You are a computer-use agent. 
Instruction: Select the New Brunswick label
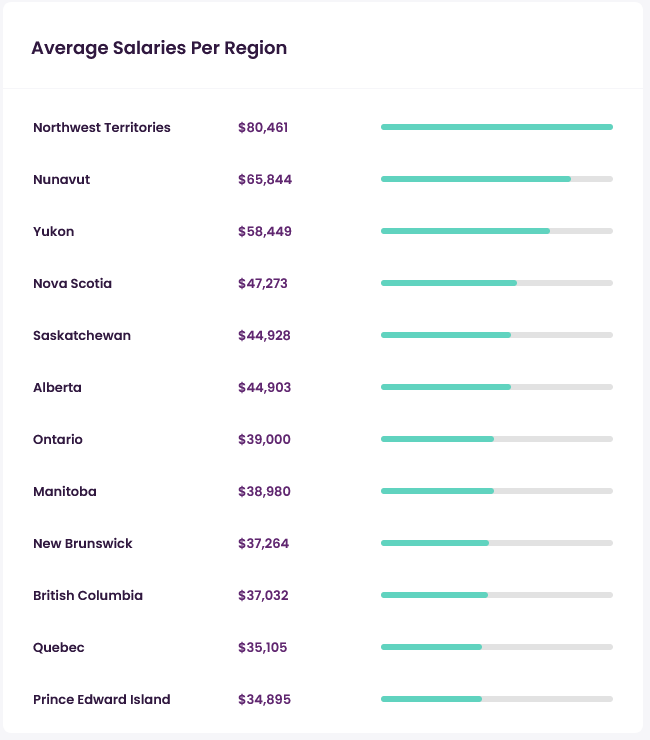[83, 543]
